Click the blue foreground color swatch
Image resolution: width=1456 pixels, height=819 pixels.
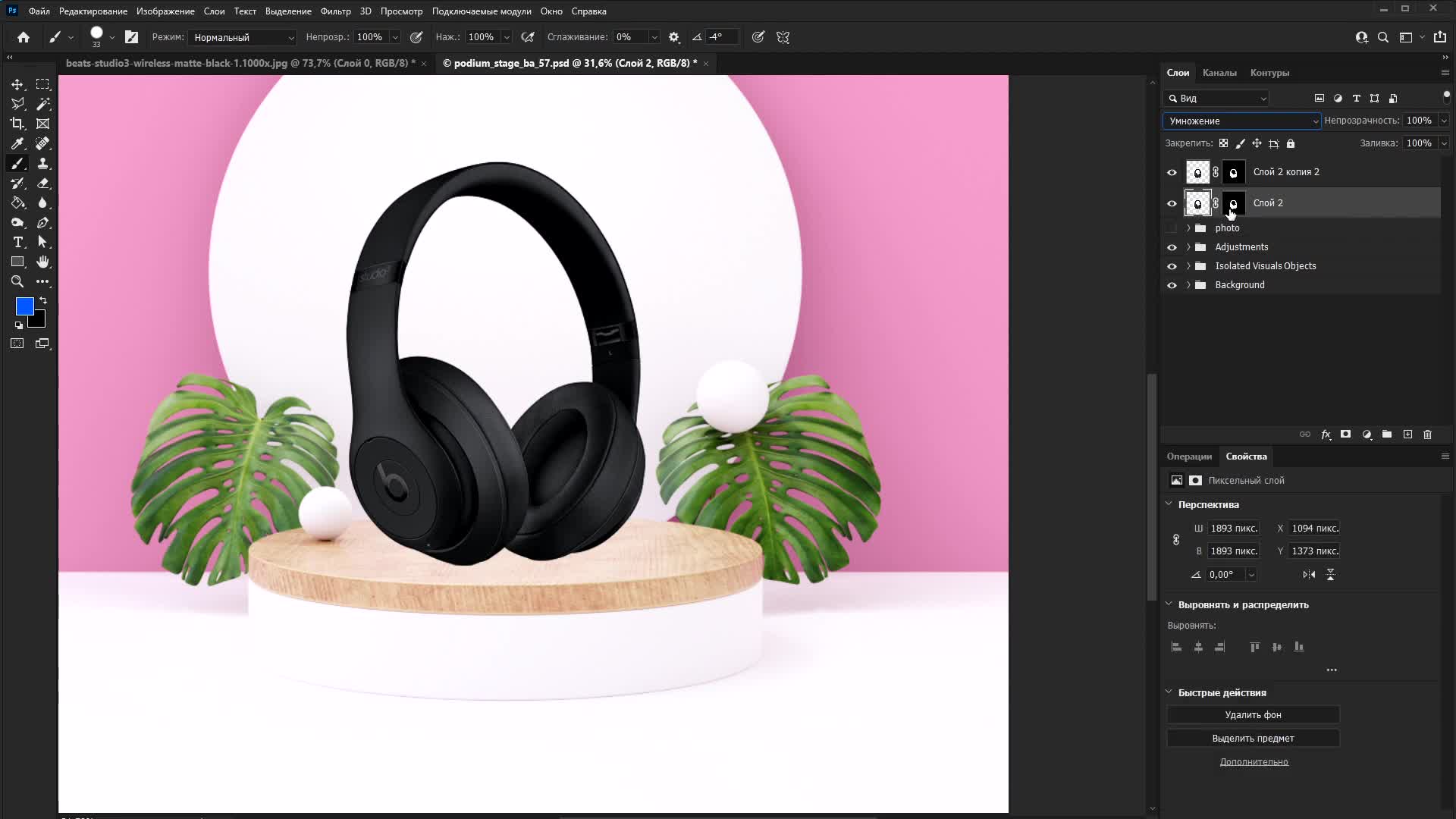(24, 306)
